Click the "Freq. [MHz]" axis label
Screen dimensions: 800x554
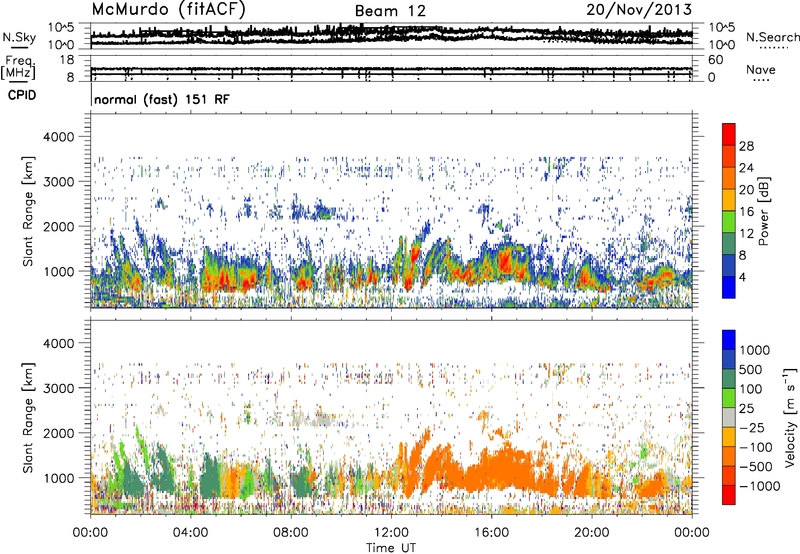click(18, 67)
